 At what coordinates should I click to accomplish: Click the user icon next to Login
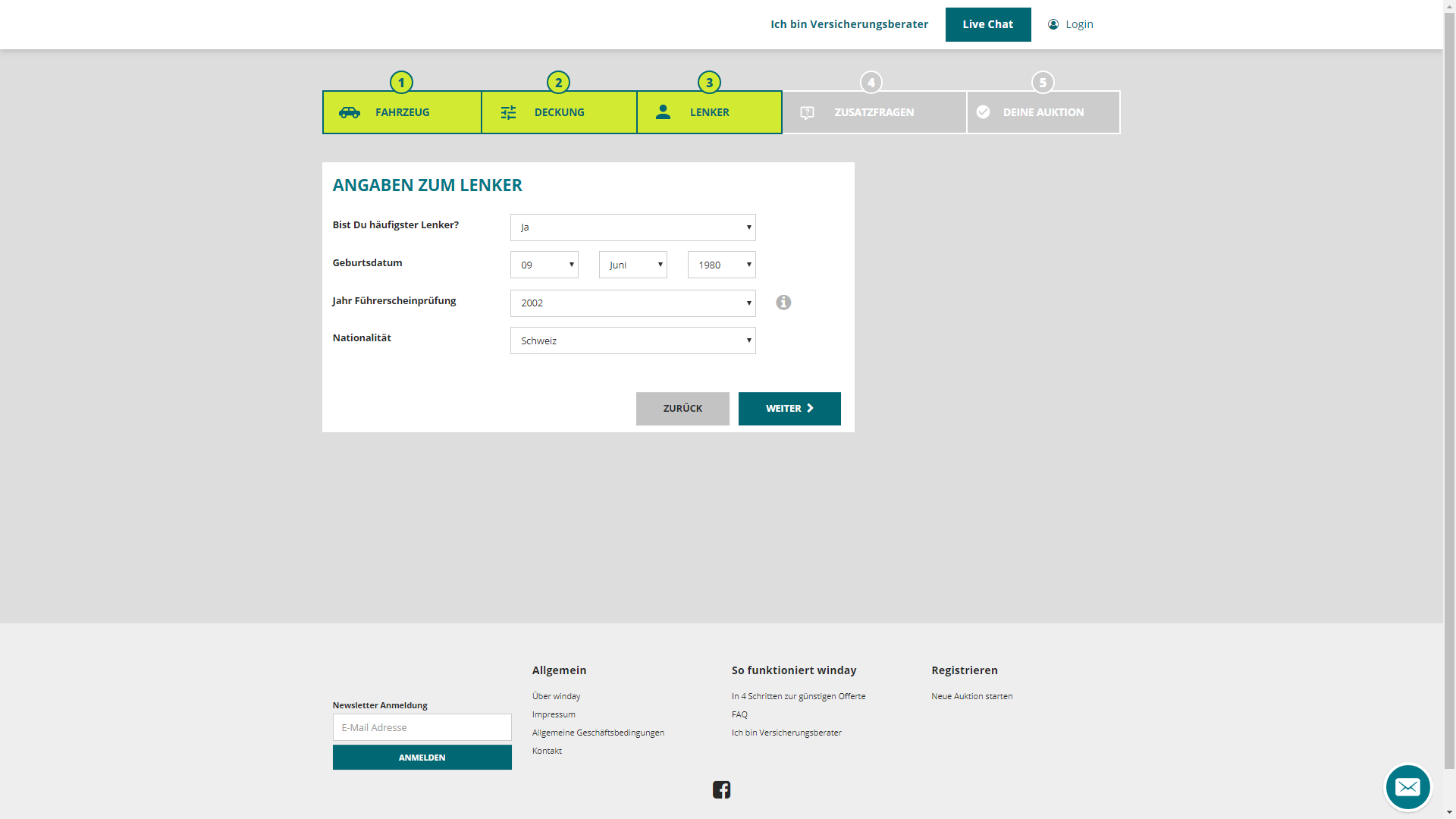1053,24
